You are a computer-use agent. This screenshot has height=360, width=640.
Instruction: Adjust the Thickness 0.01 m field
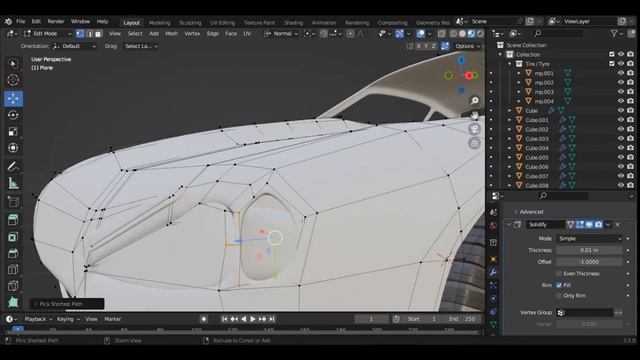(589, 250)
